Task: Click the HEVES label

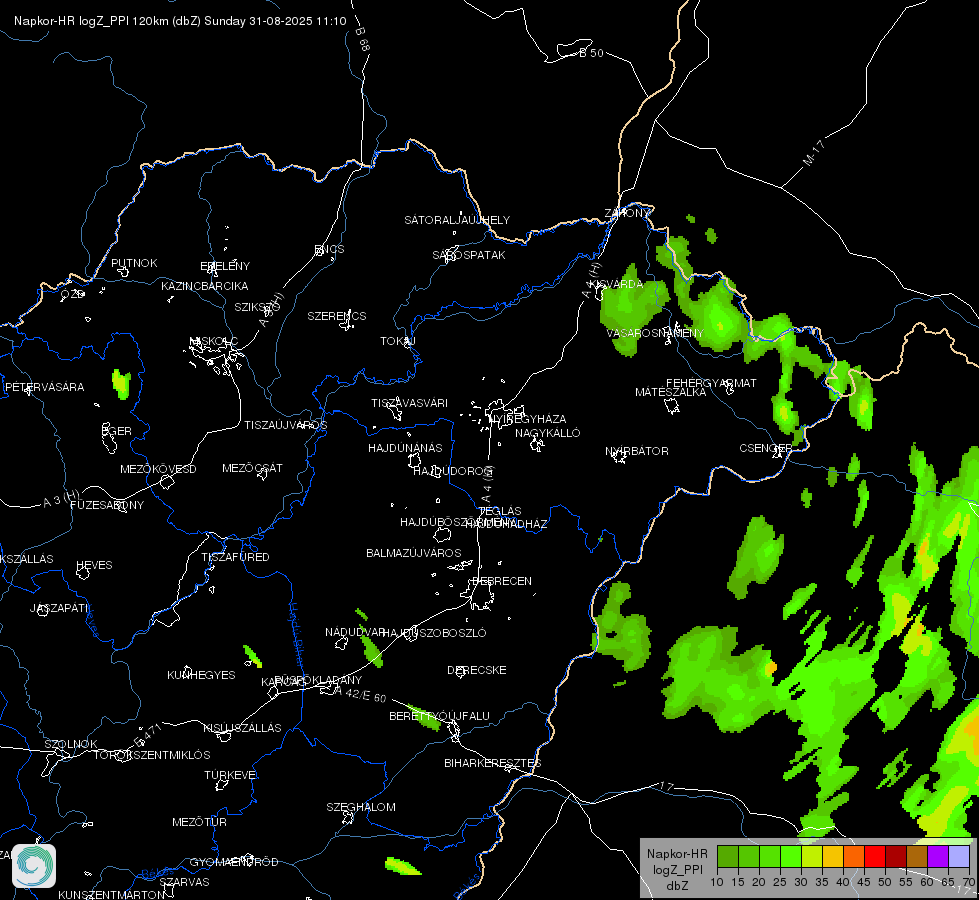Action: pos(94,565)
